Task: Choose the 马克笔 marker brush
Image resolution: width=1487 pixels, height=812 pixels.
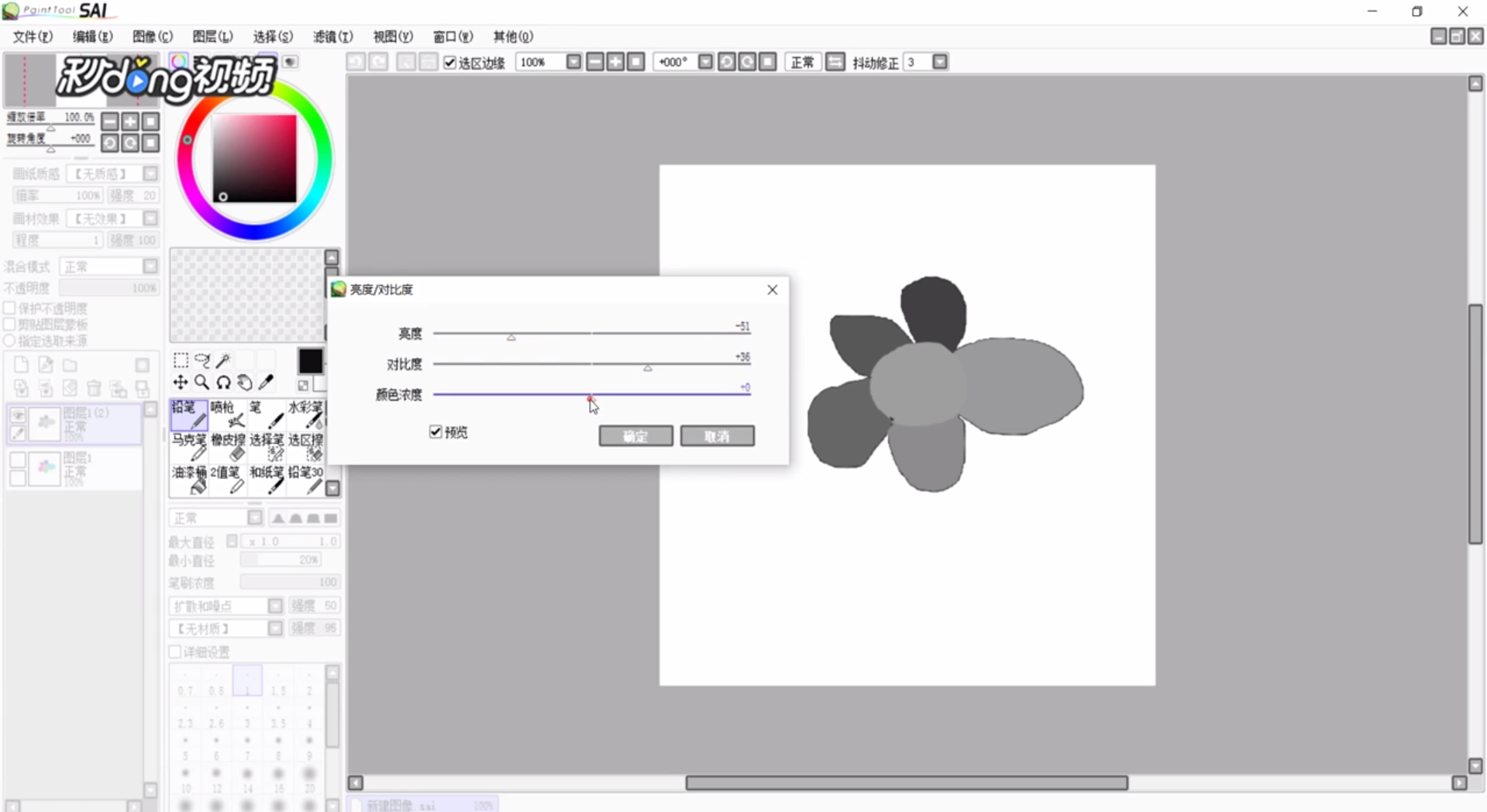Action: pyautogui.click(x=189, y=447)
